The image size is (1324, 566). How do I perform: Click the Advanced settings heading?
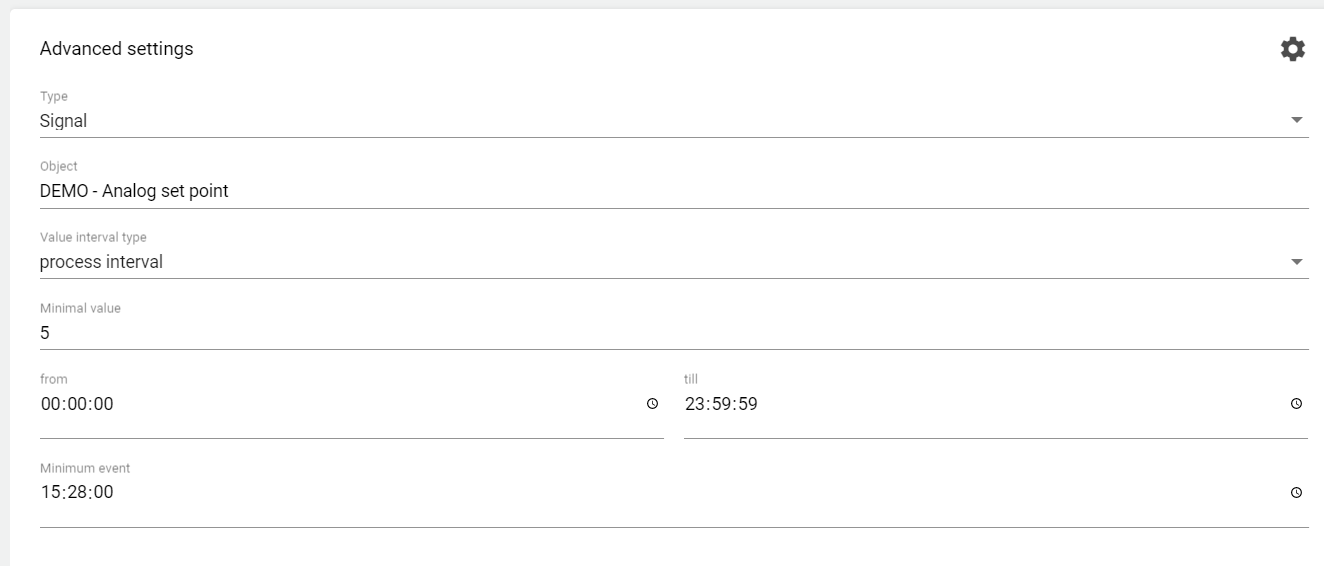click(116, 49)
